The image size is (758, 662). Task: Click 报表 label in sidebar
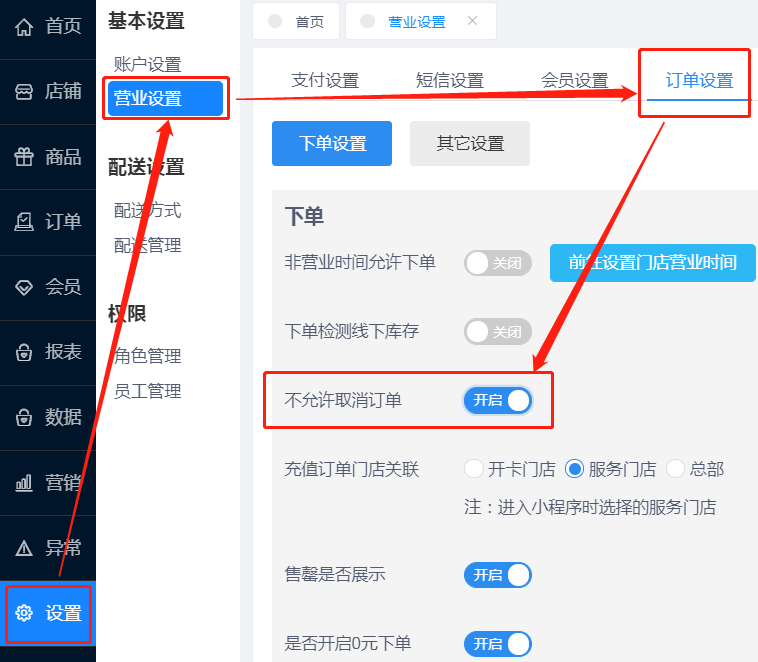pyautogui.click(x=63, y=352)
